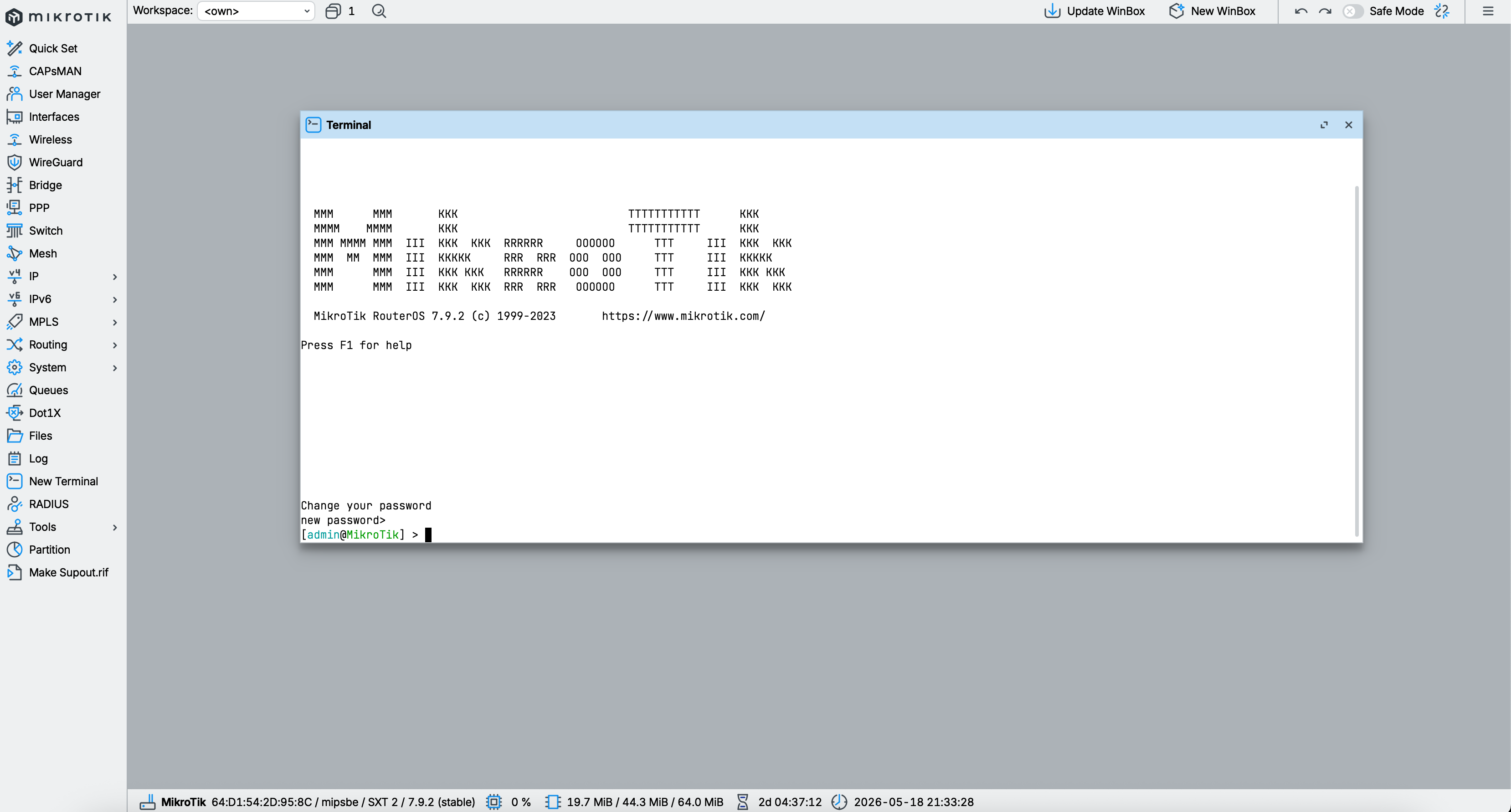This screenshot has height=812, width=1511.
Task: Click the 'Press F1 for help' line
Action: 356,345
